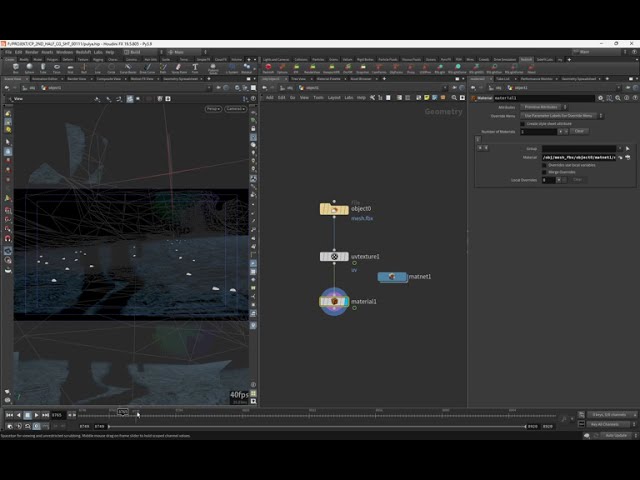Viewport: 640px width, 480px height.
Task: Select the Font shelf tool
Action: [x=195, y=68]
